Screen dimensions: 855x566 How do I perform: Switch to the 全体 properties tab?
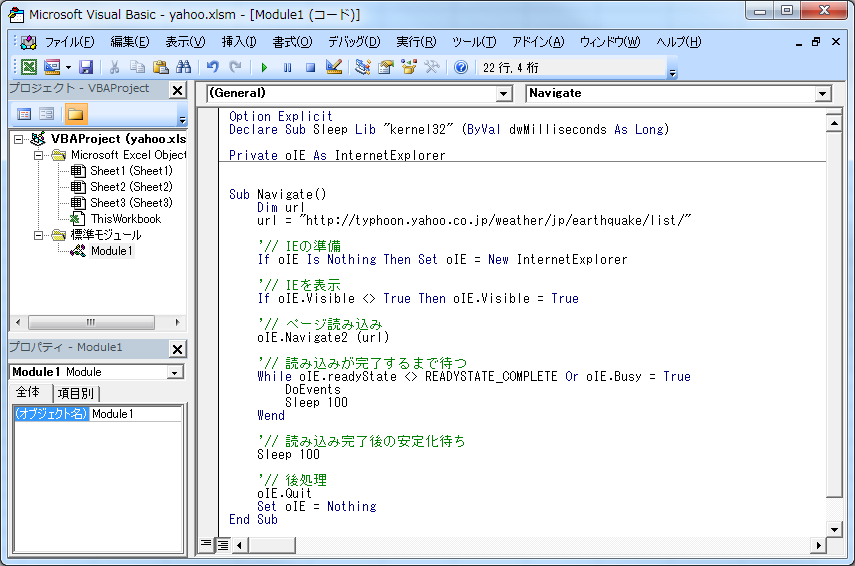pyautogui.click(x=27, y=392)
